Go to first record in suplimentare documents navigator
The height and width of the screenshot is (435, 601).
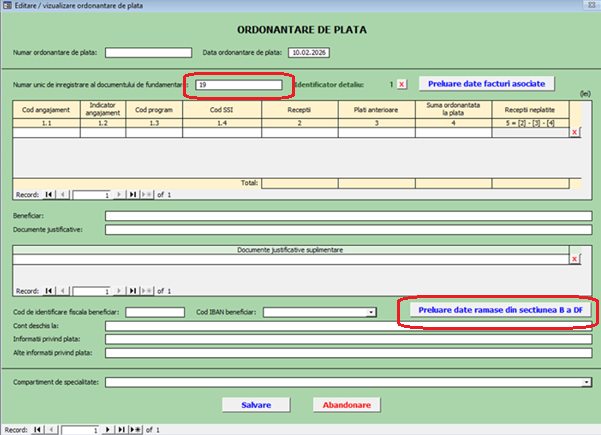tap(48, 291)
